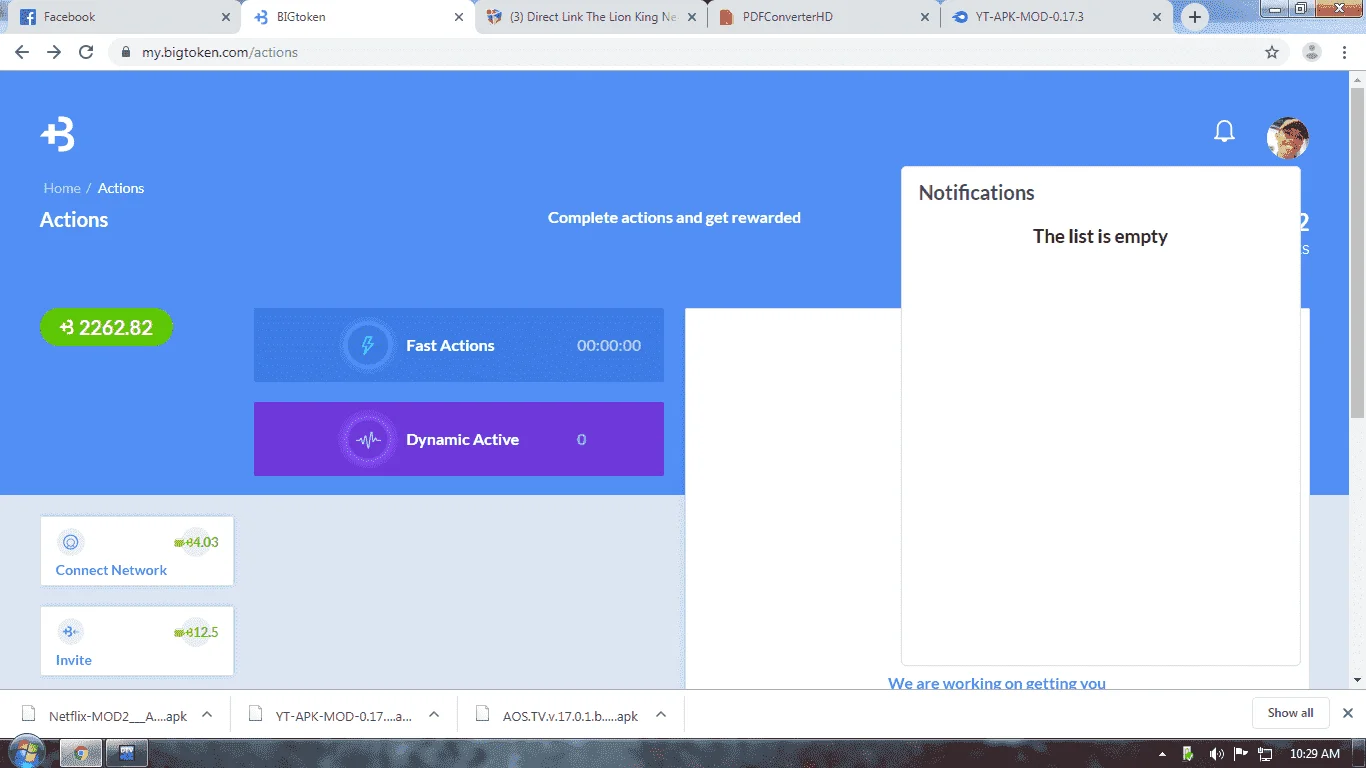Click the Invite card icon
This screenshot has width=1366, height=768.
pos(70,632)
